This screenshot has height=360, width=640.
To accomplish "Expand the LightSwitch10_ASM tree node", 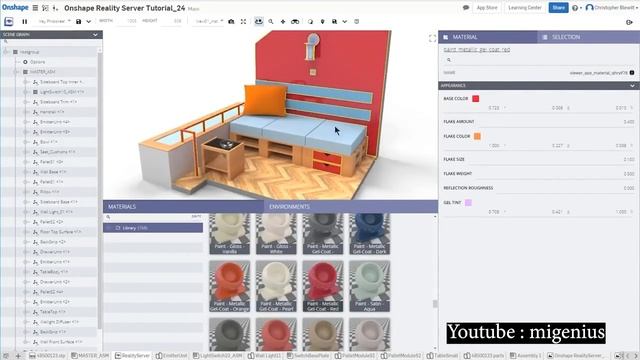I will tap(26, 92).
